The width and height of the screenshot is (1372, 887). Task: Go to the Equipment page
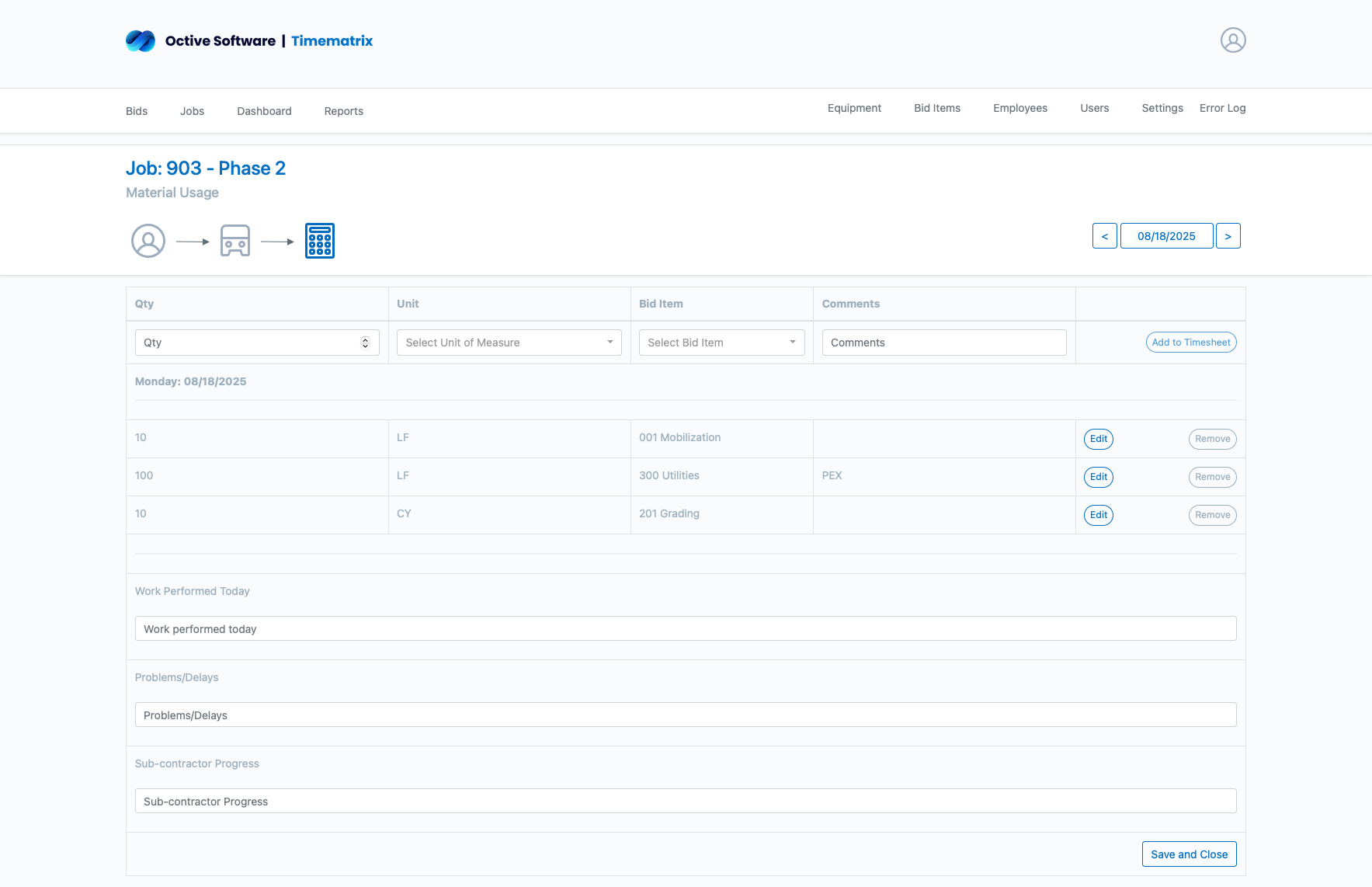click(x=854, y=108)
